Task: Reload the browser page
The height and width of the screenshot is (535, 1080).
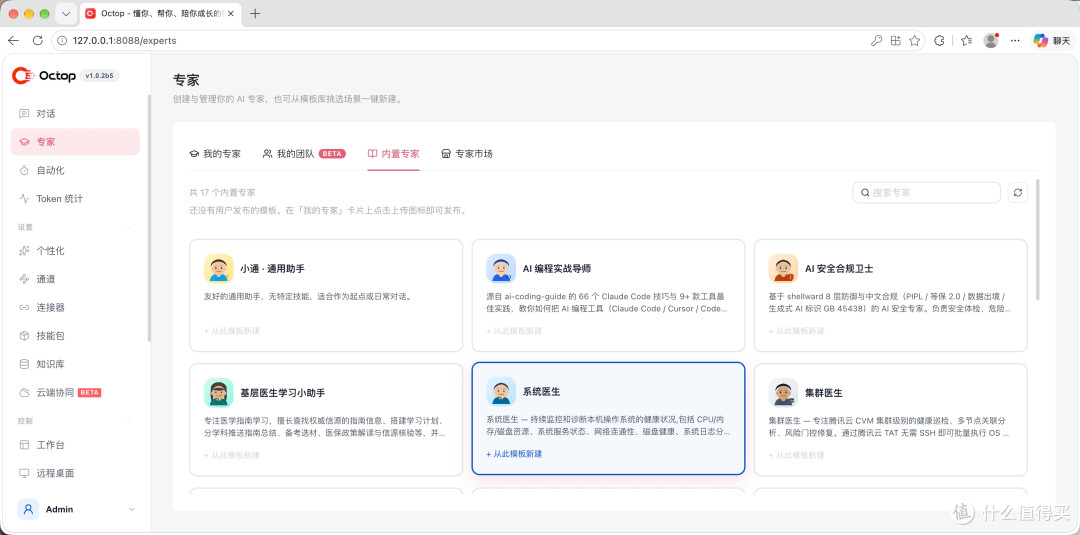Action: [38, 41]
